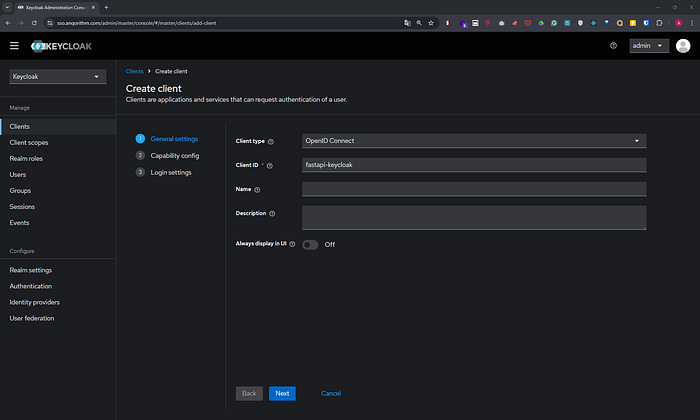Reload the browser page

tap(34, 23)
